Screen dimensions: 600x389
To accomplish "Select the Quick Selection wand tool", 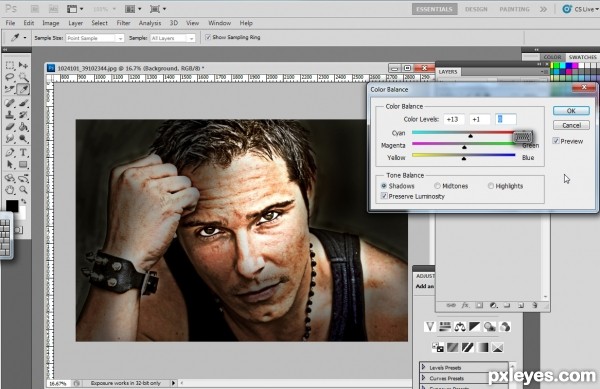I will coord(23,77).
